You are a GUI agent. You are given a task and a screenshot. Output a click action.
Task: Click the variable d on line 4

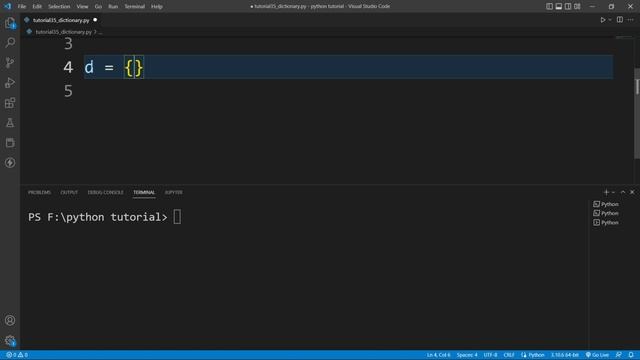click(x=89, y=67)
